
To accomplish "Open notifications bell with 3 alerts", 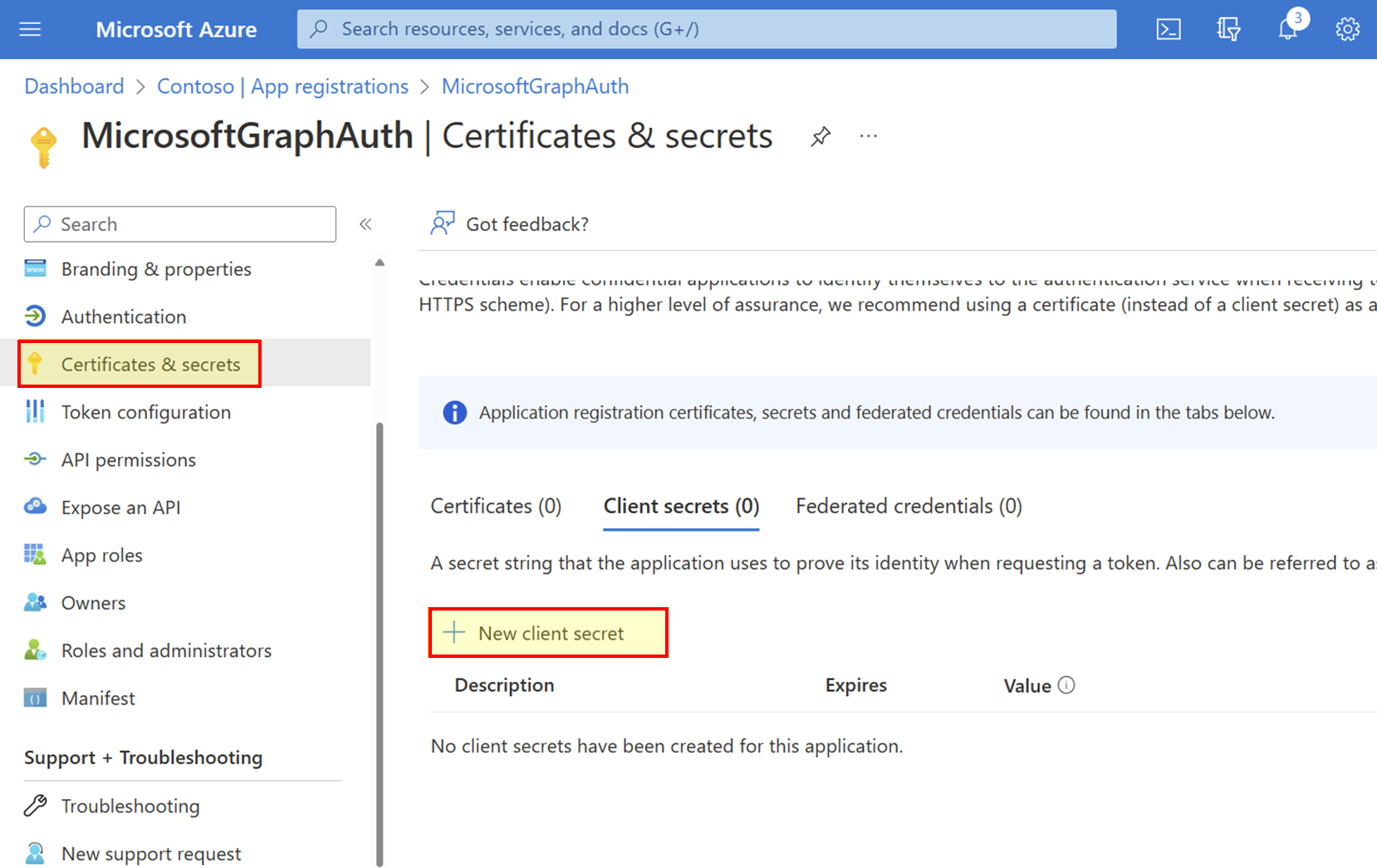I will pos(1288,27).
